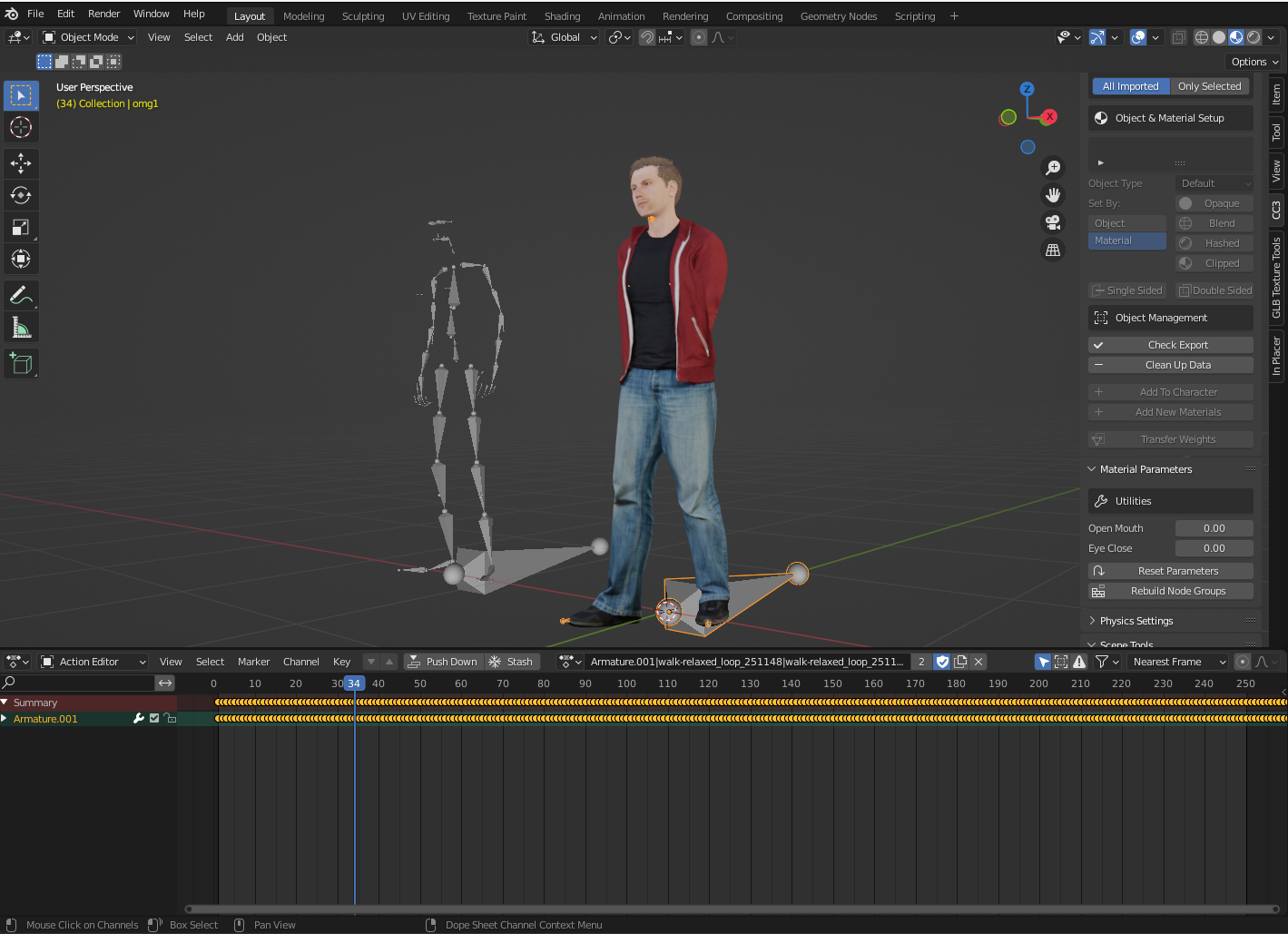Toggle snapping magnet in viewport header
This screenshot has height=934, width=1288.
pyautogui.click(x=647, y=37)
